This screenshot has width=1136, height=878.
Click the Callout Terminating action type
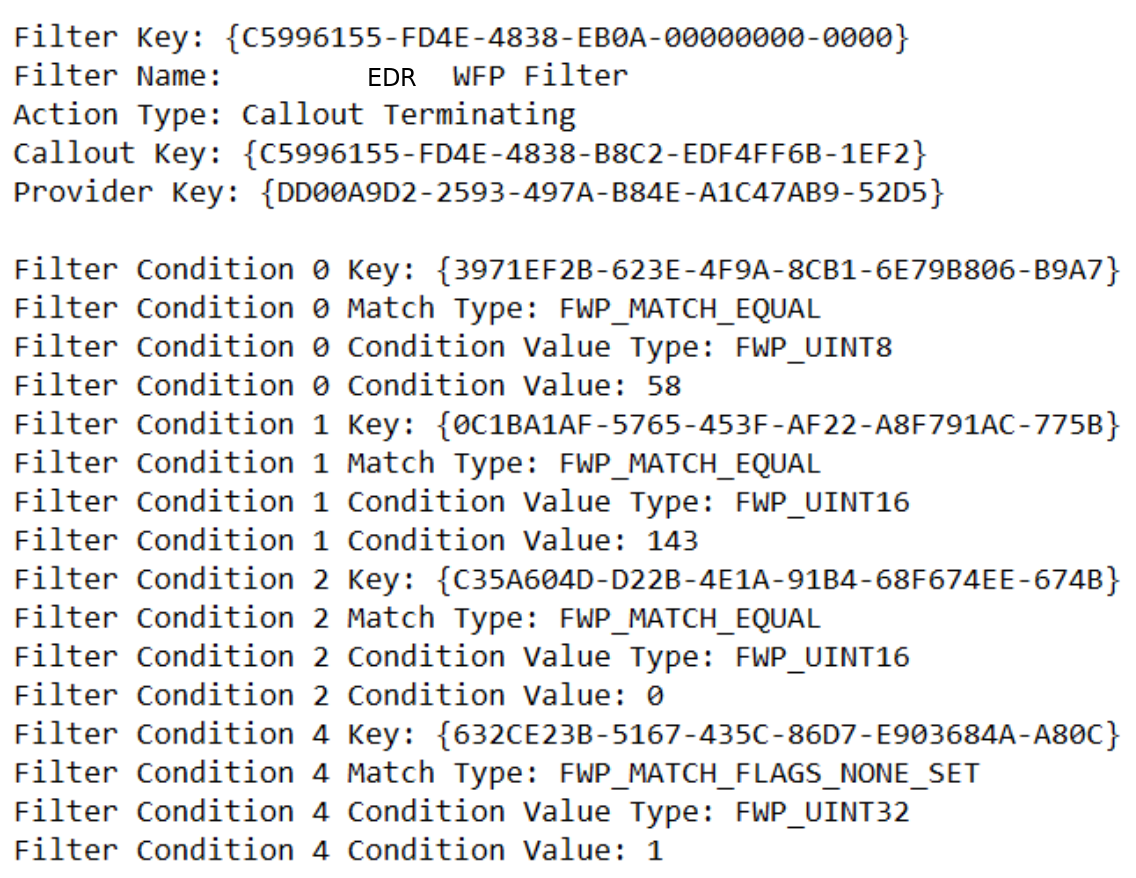(x=408, y=115)
